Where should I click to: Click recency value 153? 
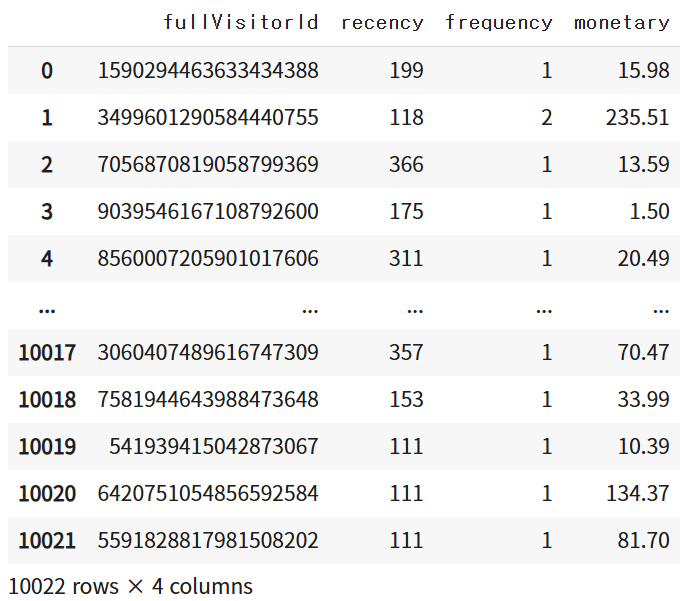(406, 399)
